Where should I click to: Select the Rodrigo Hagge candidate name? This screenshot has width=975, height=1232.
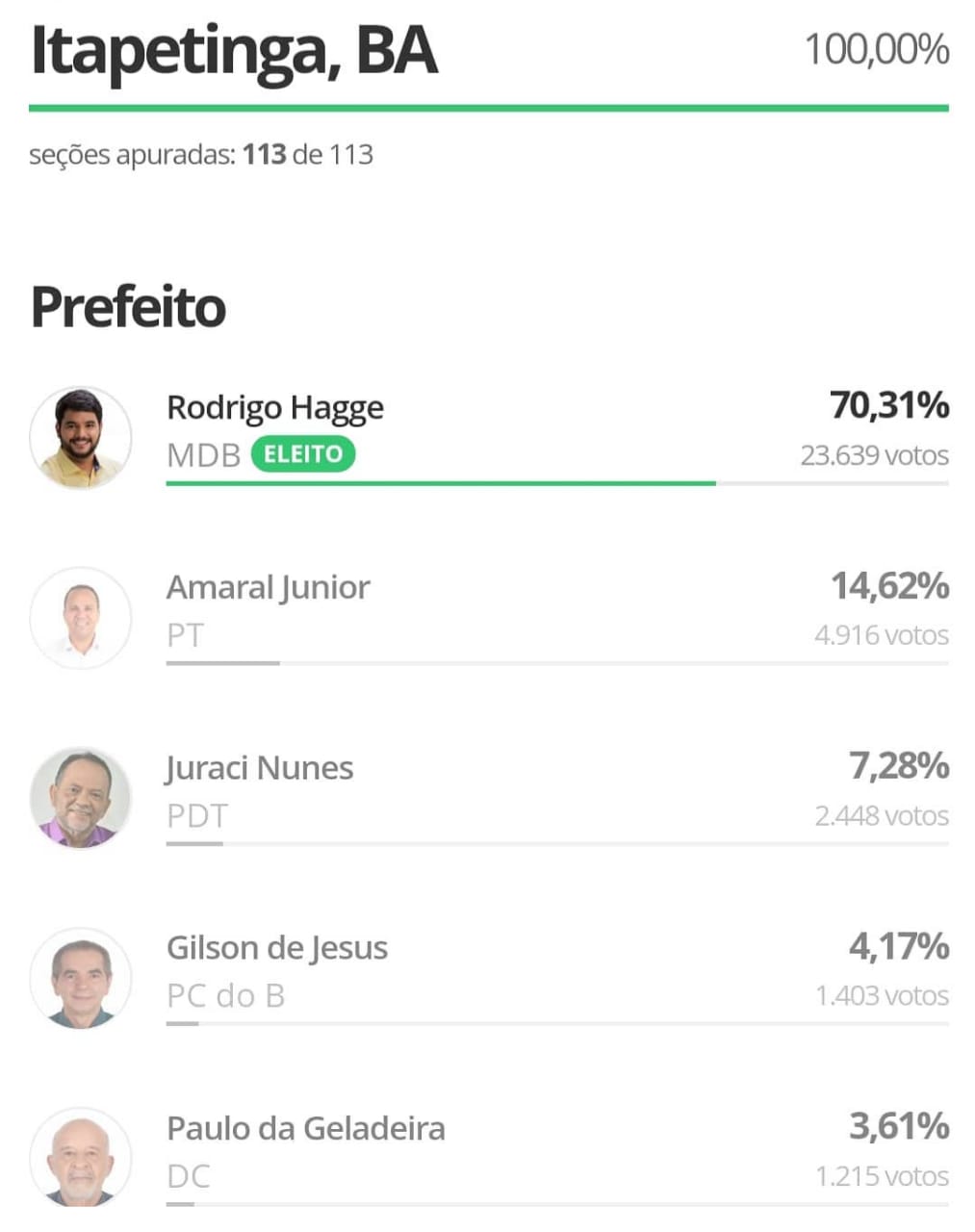coord(275,408)
